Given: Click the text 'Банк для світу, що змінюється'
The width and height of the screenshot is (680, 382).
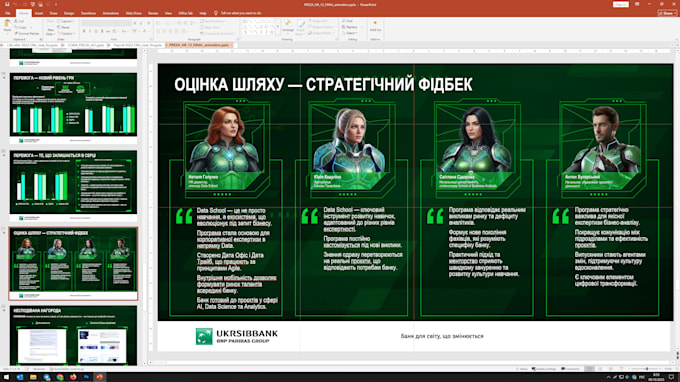Looking at the screenshot, I should tap(442, 336).
